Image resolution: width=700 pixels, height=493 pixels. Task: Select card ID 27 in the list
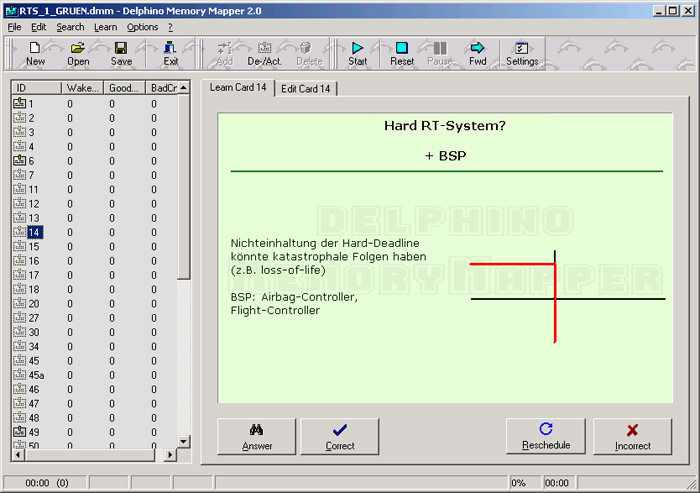coord(33,318)
